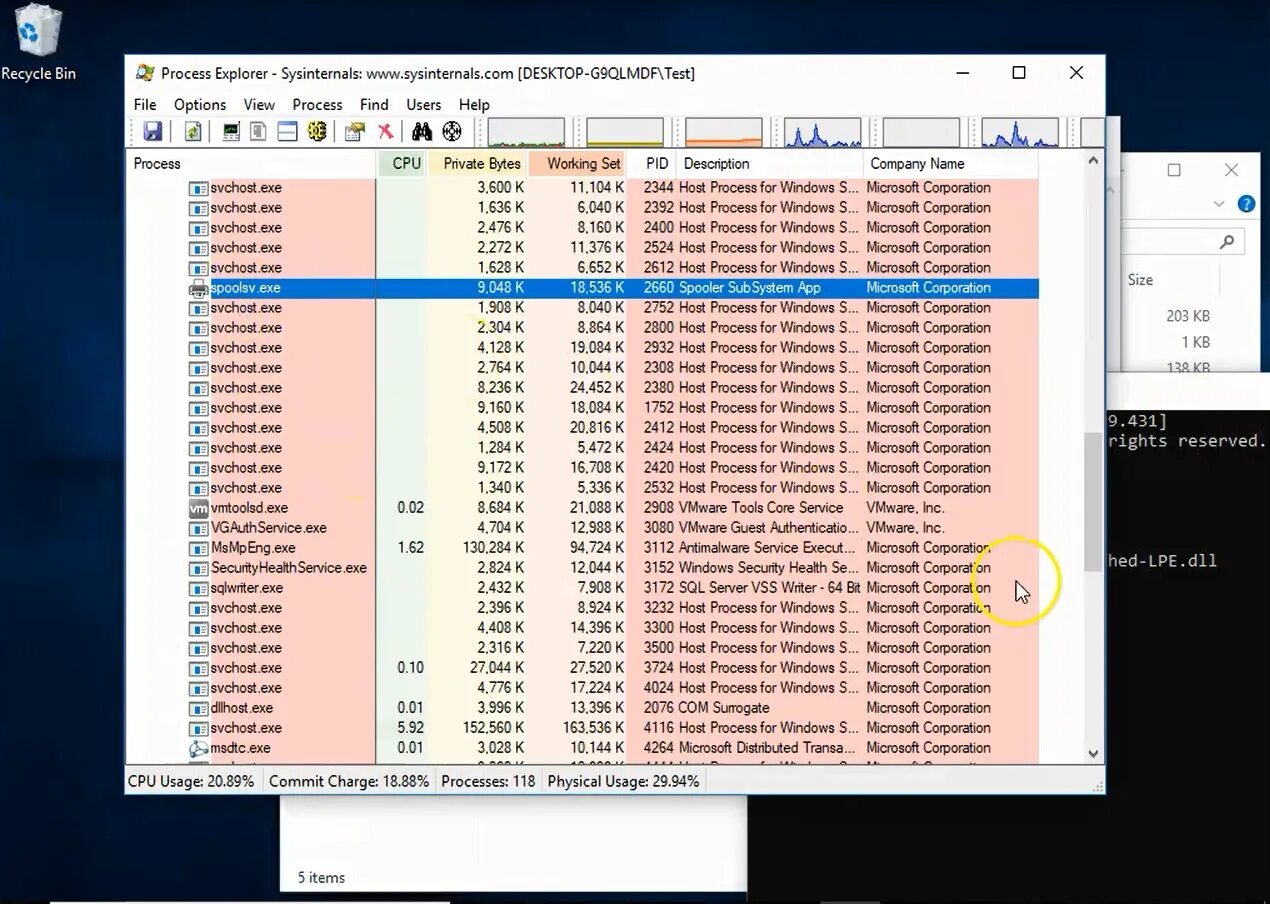Toggle the Show Process Tree toolbar icon

(x=258, y=131)
